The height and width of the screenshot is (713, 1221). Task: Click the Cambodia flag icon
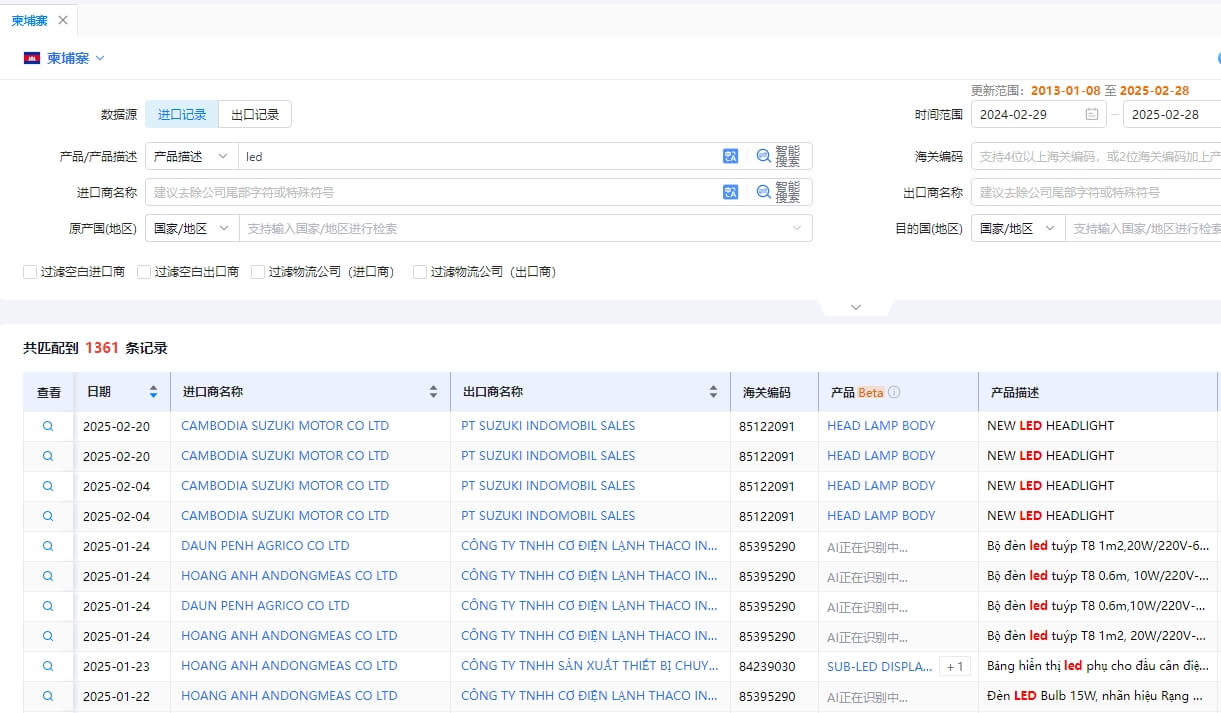[32, 58]
